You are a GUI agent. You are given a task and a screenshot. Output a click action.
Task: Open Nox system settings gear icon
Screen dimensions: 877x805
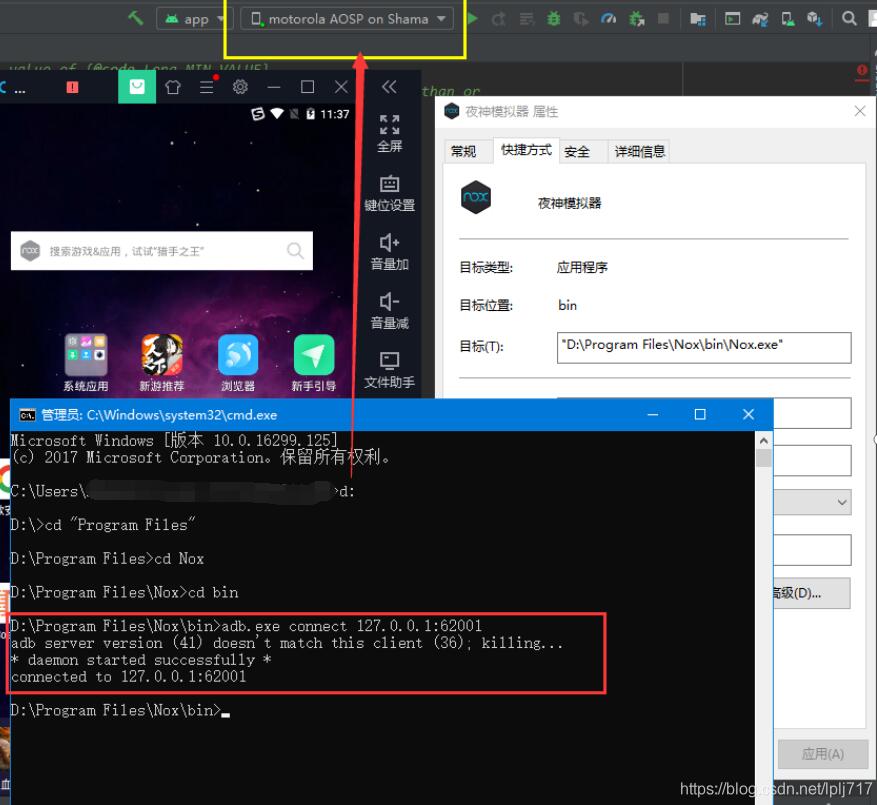(240, 87)
